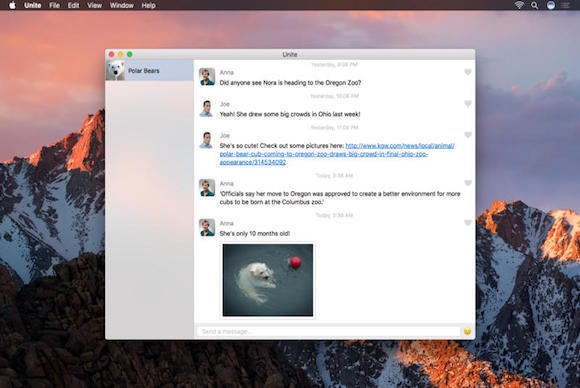Open Spotlight search magnifier icon
This screenshot has width=580, height=388.
[x=535, y=5]
